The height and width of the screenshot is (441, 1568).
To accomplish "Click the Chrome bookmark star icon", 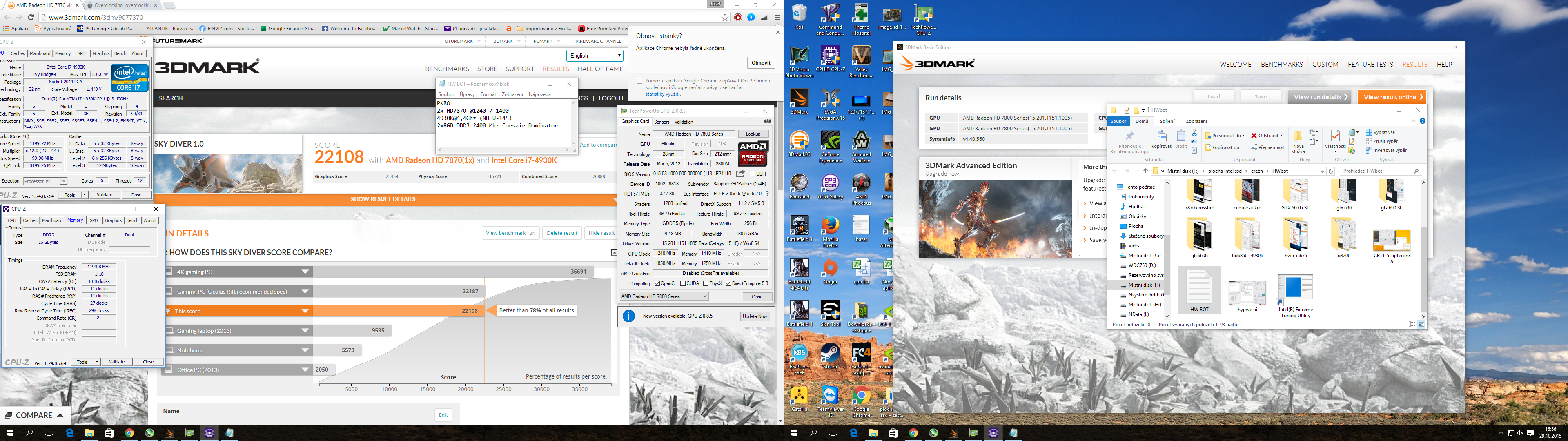I will (x=725, y=18).
